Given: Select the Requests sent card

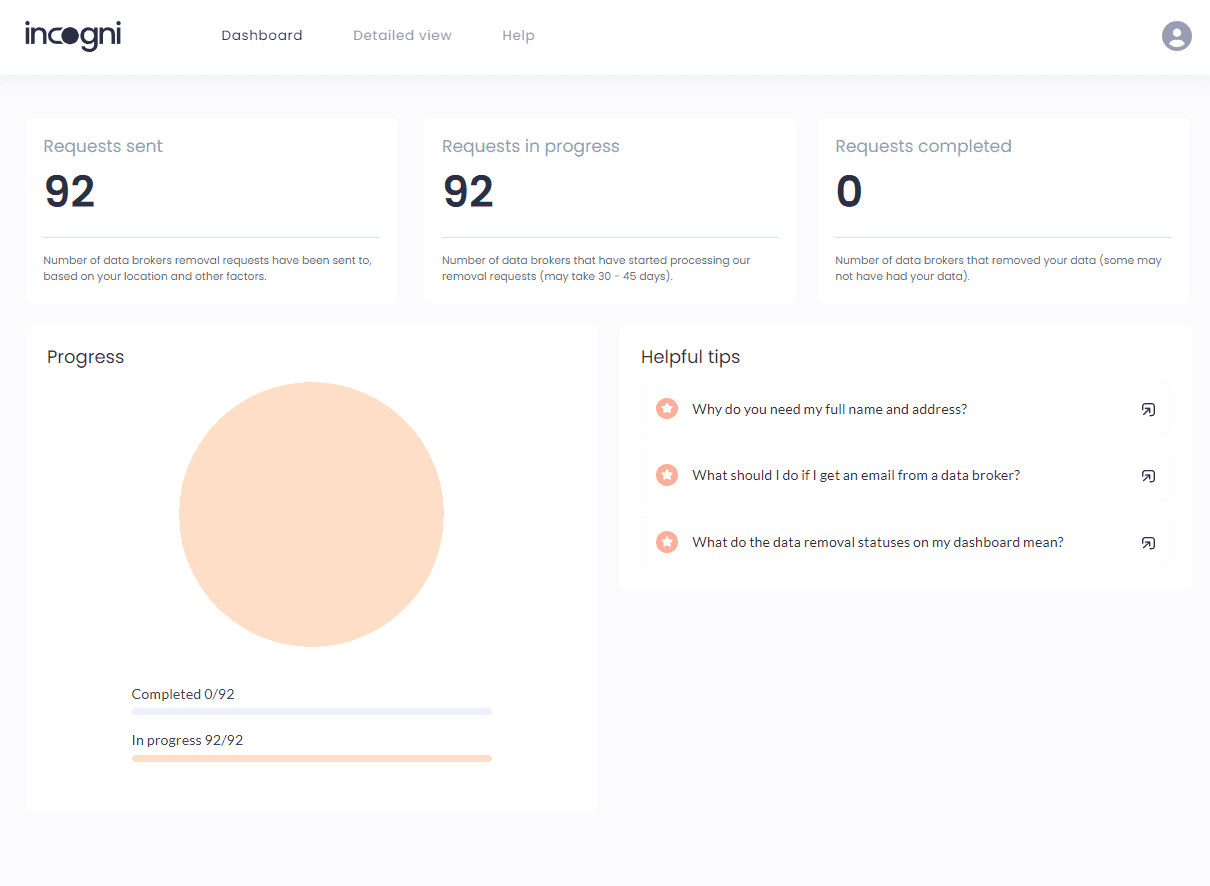Looking at the screenshot, I should pos(210,210).
